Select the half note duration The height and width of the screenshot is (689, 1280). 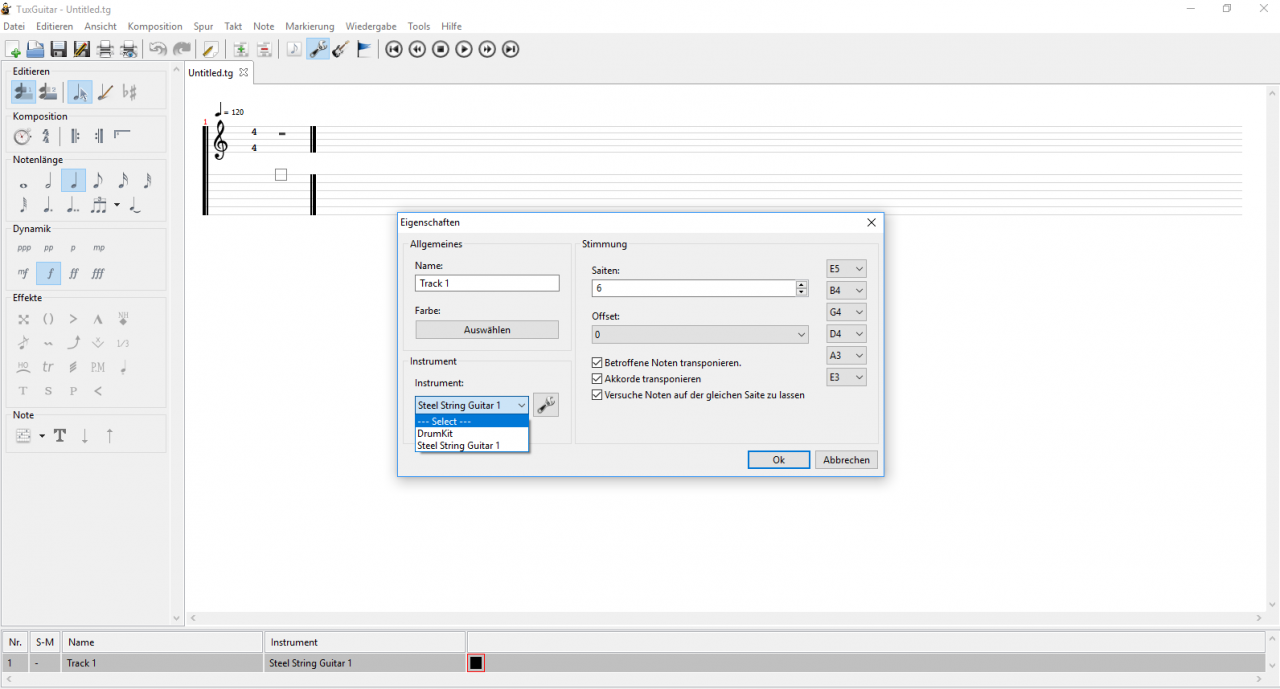pos(48,181)
